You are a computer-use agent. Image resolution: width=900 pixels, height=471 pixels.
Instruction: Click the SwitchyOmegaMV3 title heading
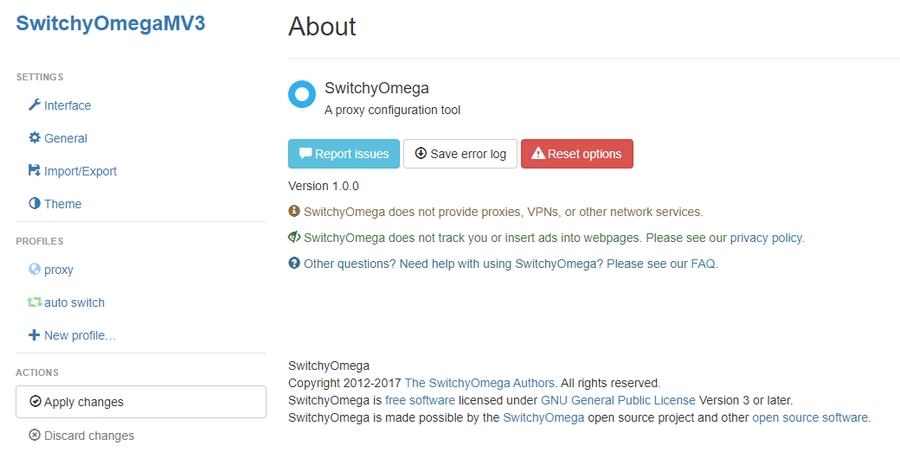click(110, 24)
